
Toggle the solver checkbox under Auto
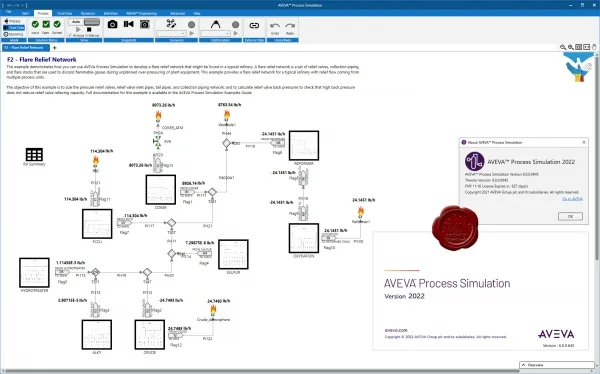point(70,35)
